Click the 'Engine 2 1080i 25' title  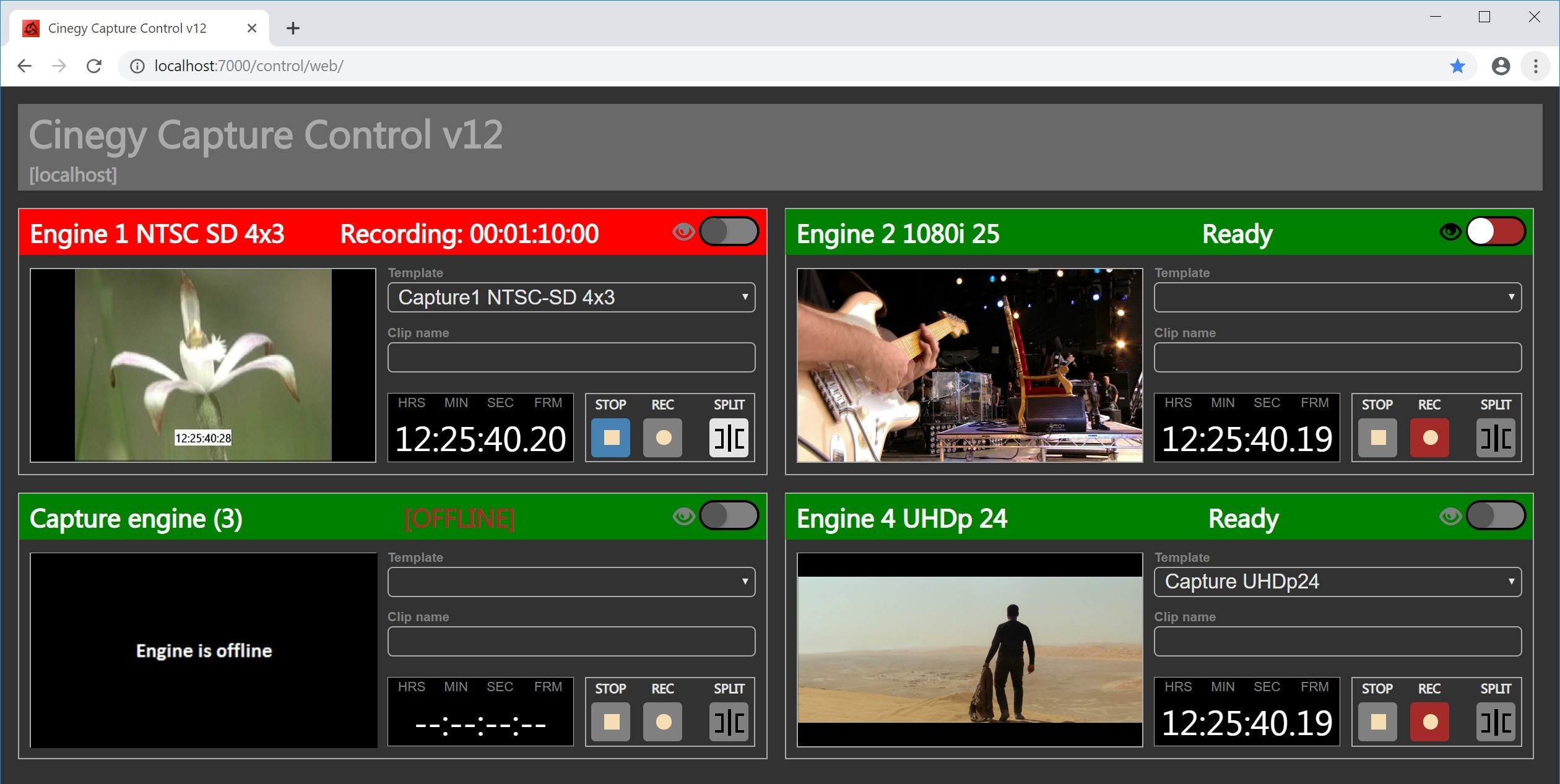[898, 234]
